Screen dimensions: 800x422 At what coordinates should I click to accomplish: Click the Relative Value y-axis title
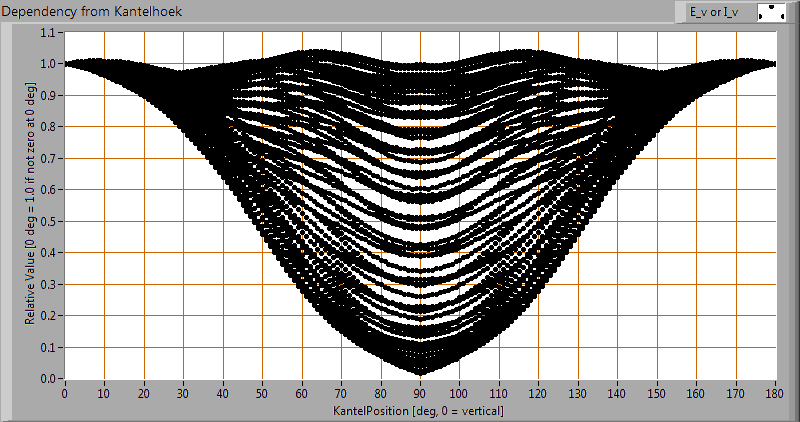(x=31, y=205)
